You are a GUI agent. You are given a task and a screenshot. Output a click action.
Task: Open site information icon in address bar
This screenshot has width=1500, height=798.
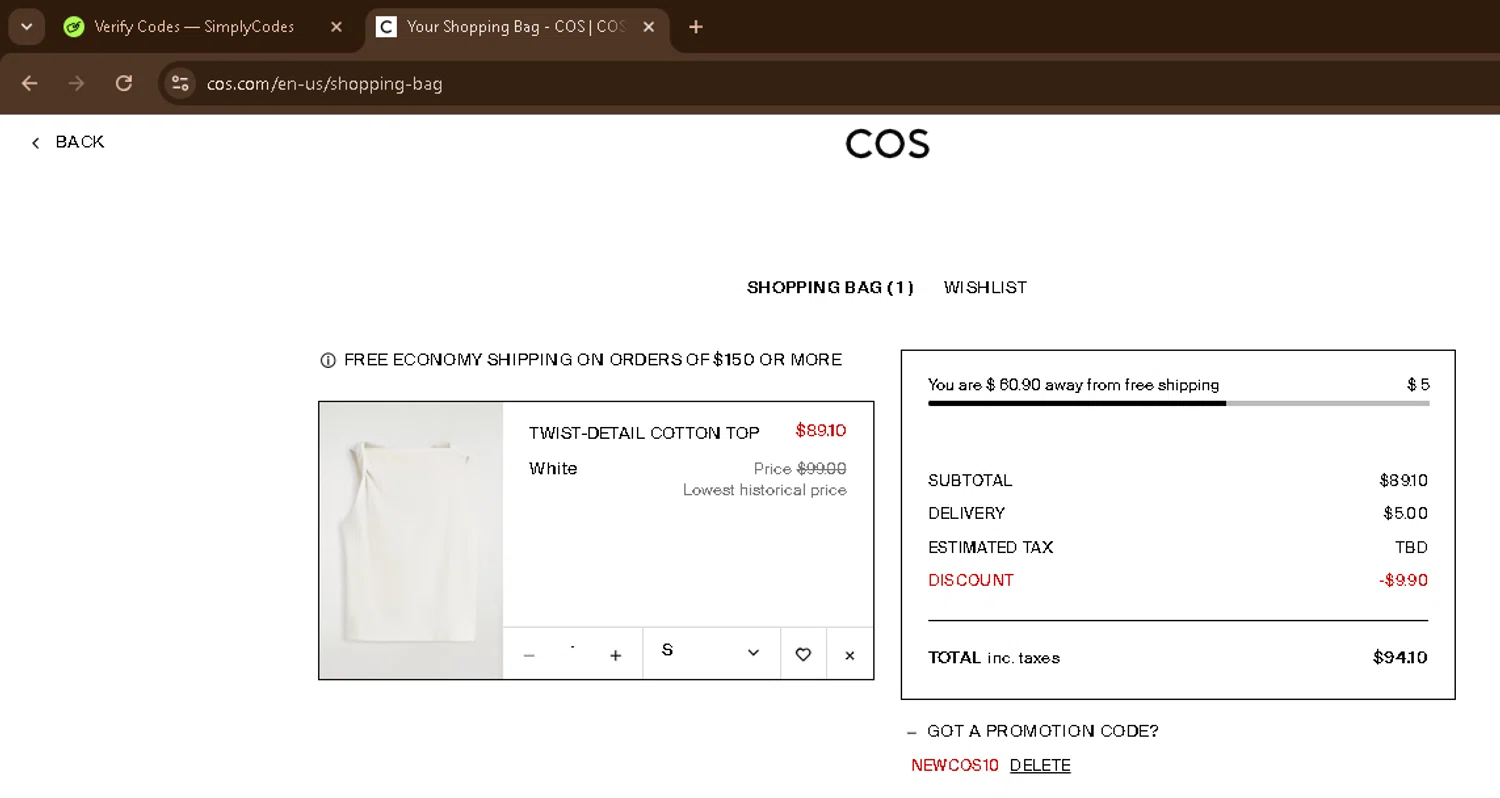(x=180, y=83)
